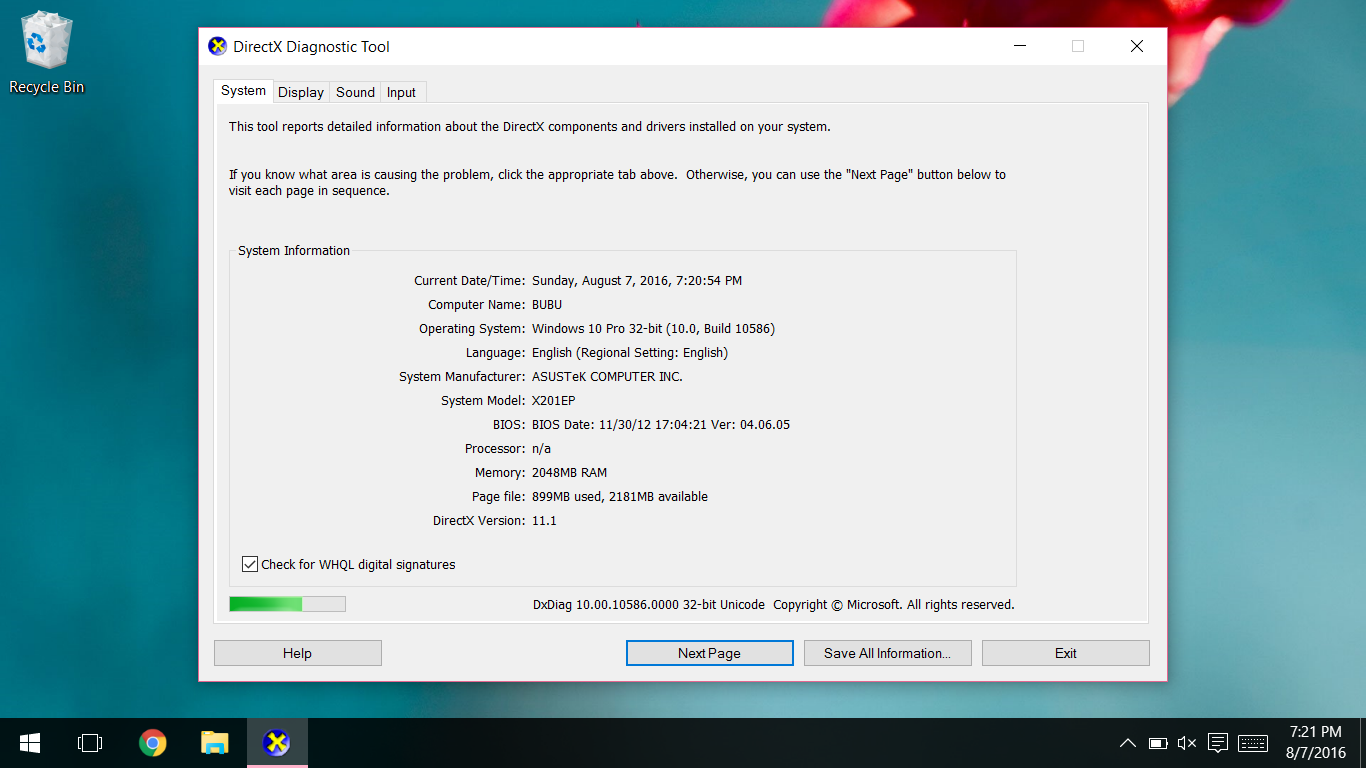The width and height of the screenshot is (1366, 768).
Task: Click the BIOS Date value text
Action: coord(661,425)
